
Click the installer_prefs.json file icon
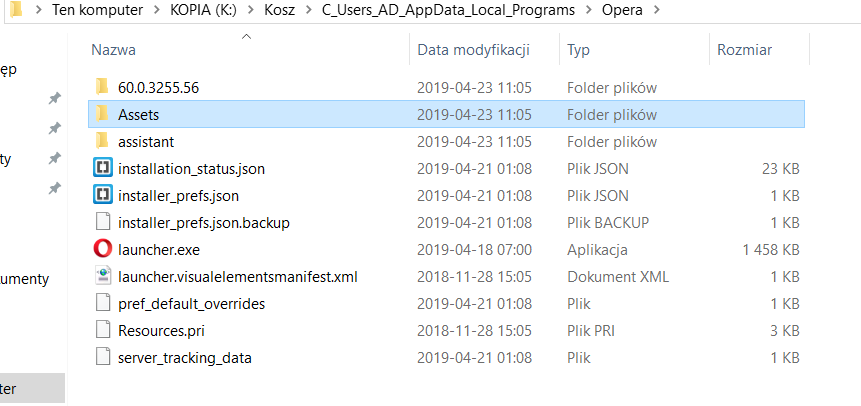[103, 195]
